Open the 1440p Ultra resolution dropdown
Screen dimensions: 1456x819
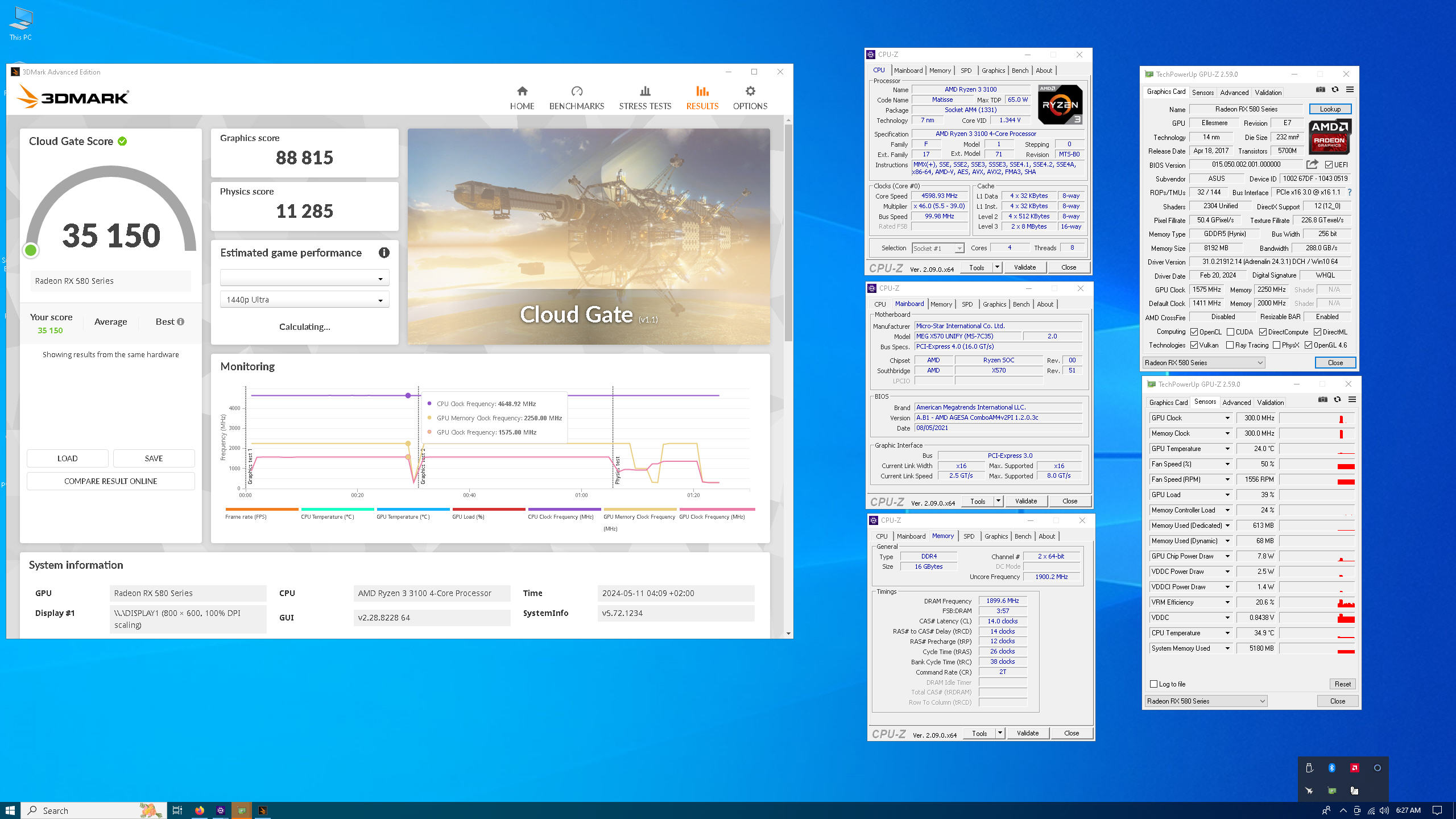click(x=304, y=300)
